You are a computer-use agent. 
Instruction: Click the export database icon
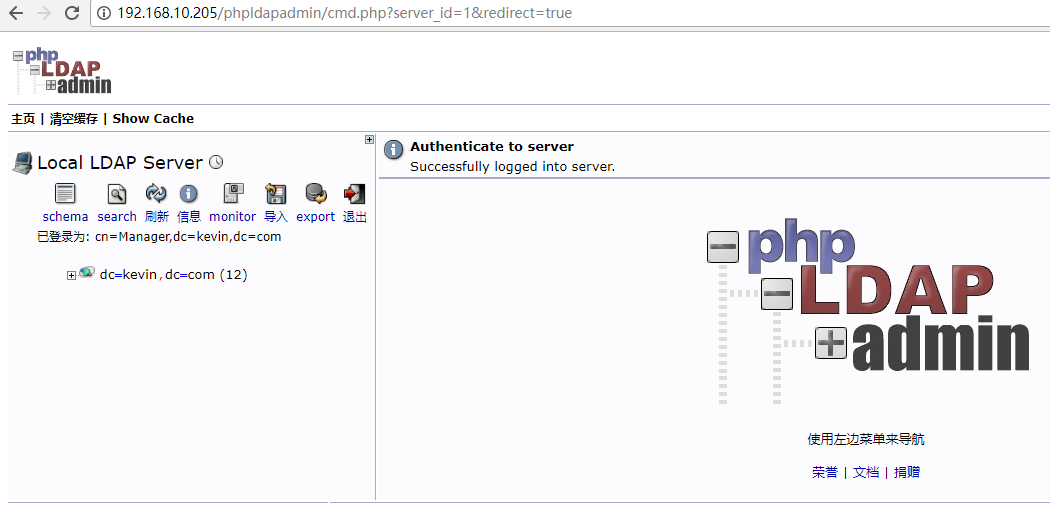pos(316,194)
